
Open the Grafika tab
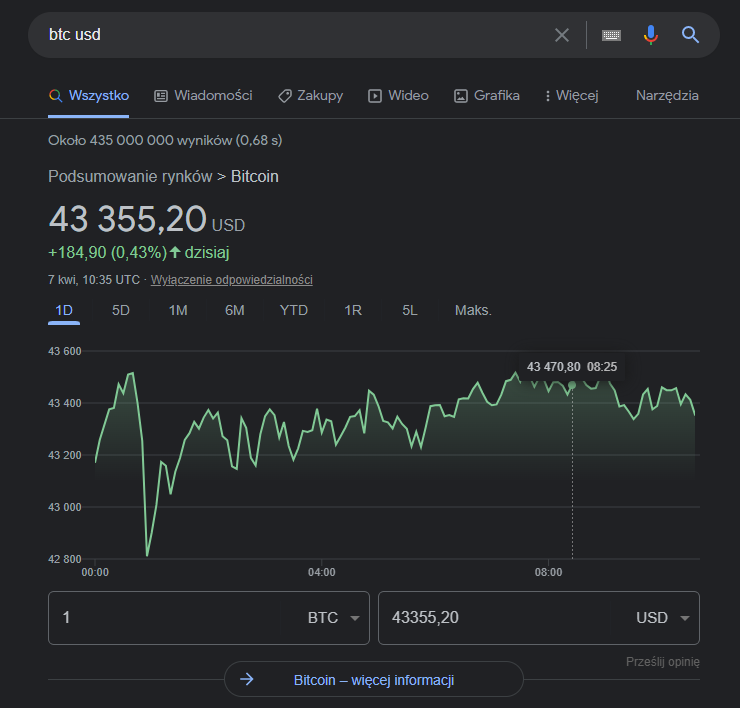[x=487, y=96]
